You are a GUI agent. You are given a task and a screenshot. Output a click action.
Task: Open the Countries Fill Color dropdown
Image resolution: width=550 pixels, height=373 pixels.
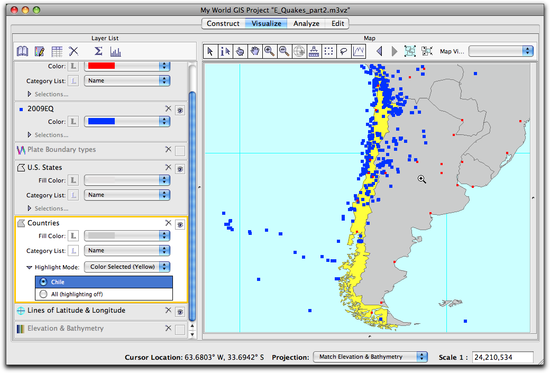pyautogui.click(x=127, y=236)
